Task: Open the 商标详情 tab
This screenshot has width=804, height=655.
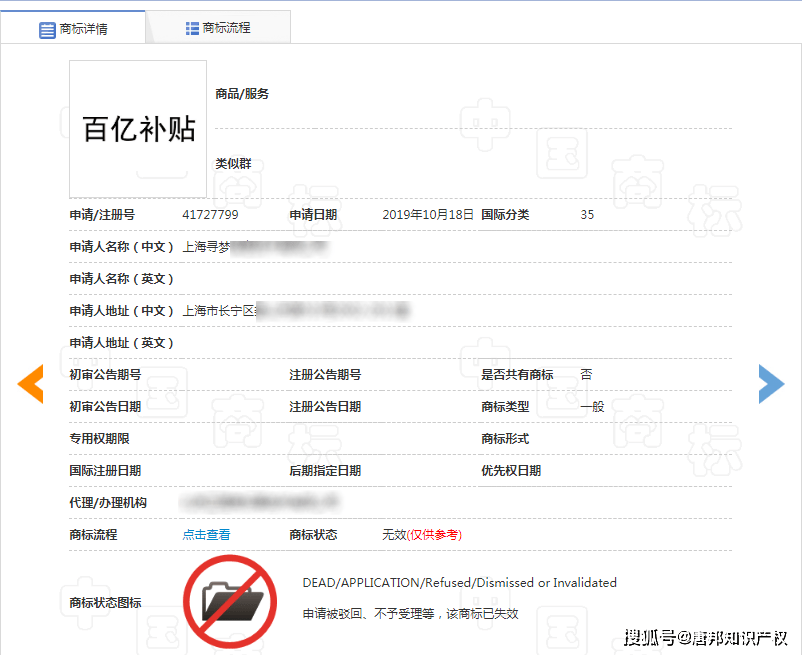Action: point(73,29)
